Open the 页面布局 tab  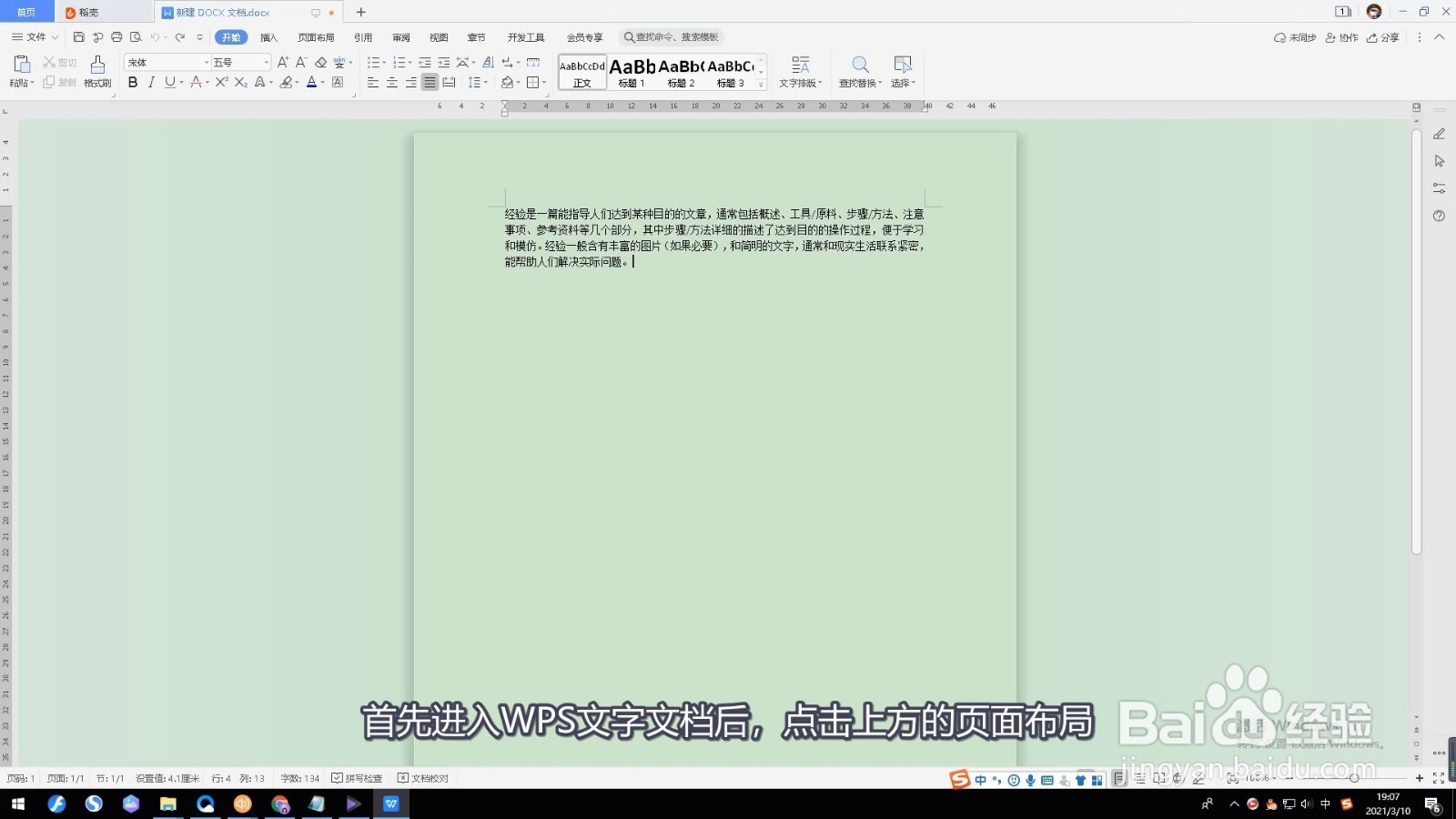[x=316, y=37]
